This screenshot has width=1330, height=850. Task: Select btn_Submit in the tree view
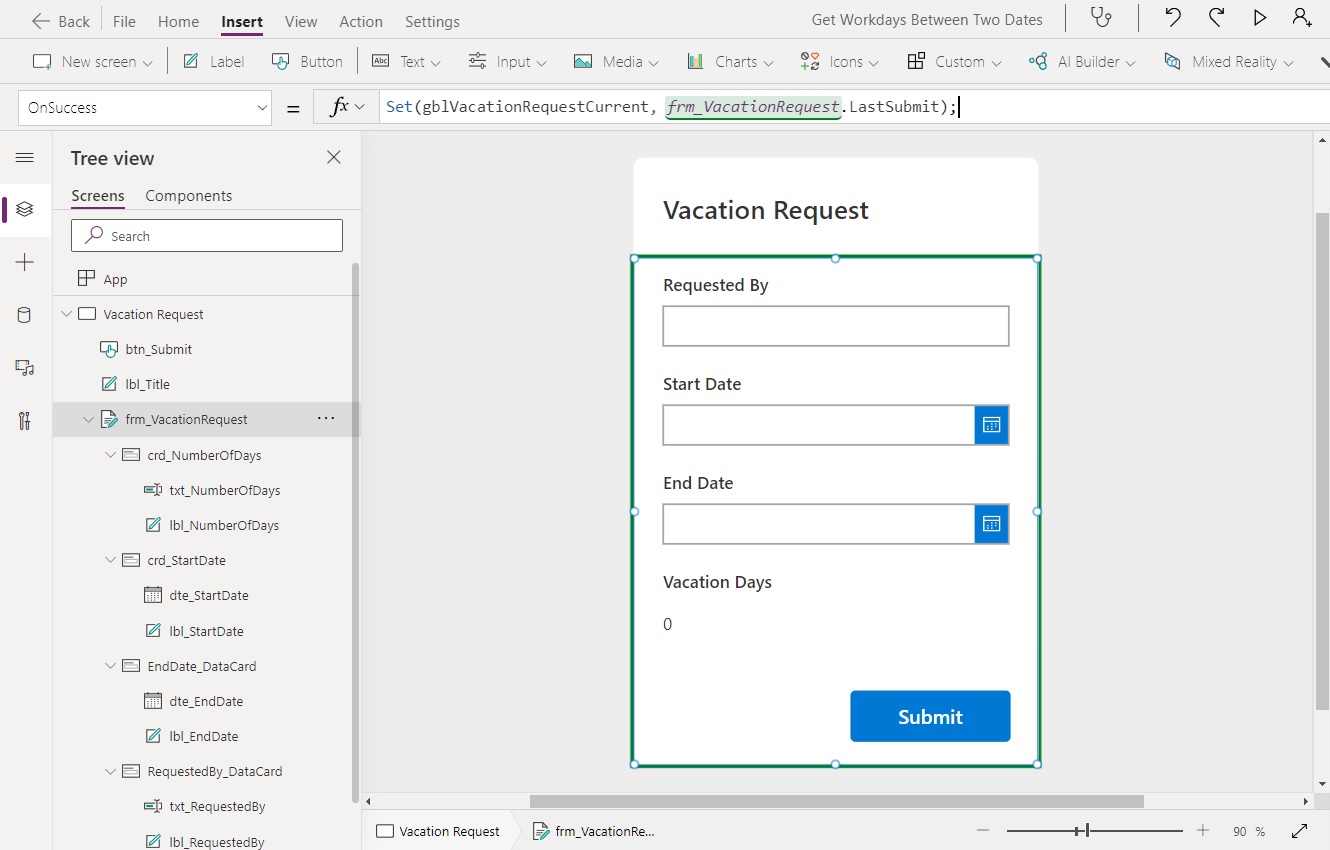tap(160, 349)
